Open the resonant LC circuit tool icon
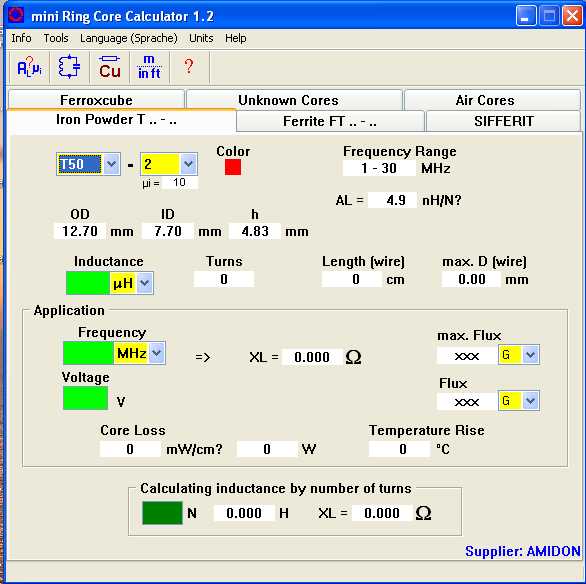586x584 pixels. click(70, 67)
